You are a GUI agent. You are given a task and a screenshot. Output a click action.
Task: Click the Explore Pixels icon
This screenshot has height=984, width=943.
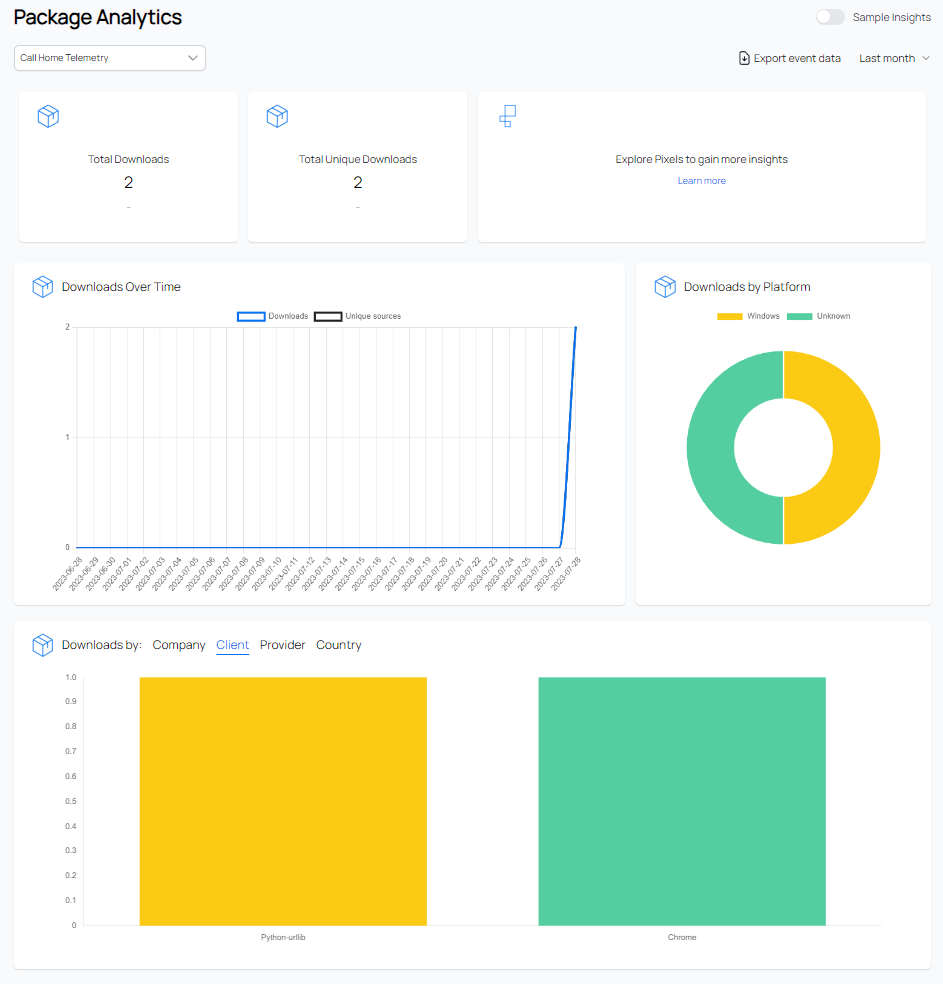click(507, 116)
